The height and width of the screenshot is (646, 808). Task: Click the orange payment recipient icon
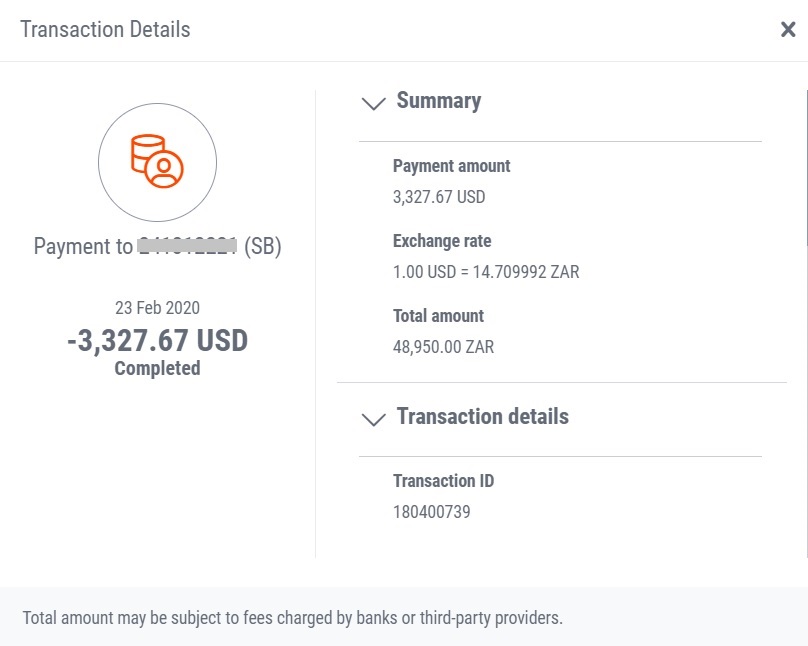point(157,162)
